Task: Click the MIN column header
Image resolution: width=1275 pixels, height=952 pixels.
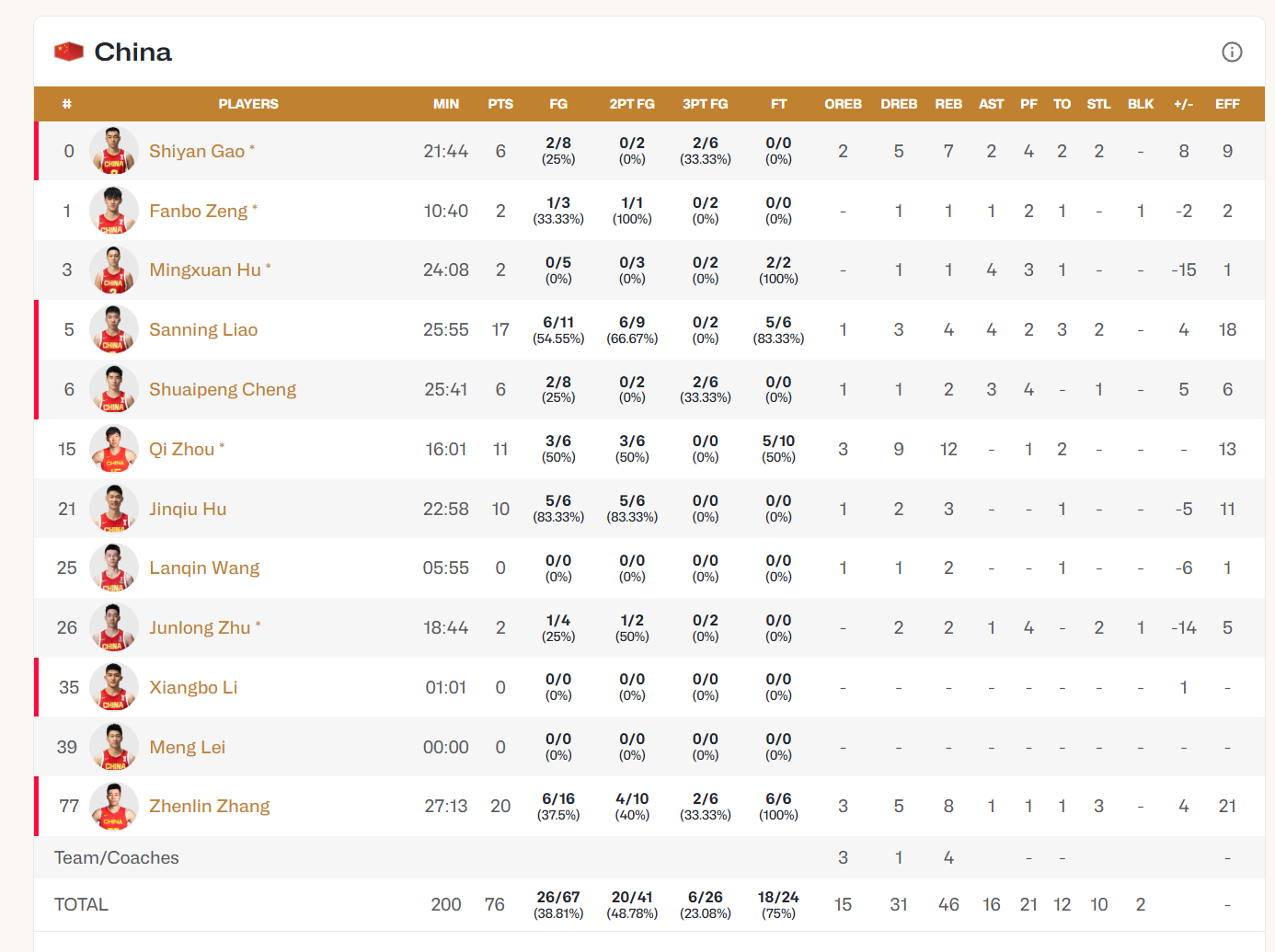Action: pyautogui.click(x=446, y=104)
